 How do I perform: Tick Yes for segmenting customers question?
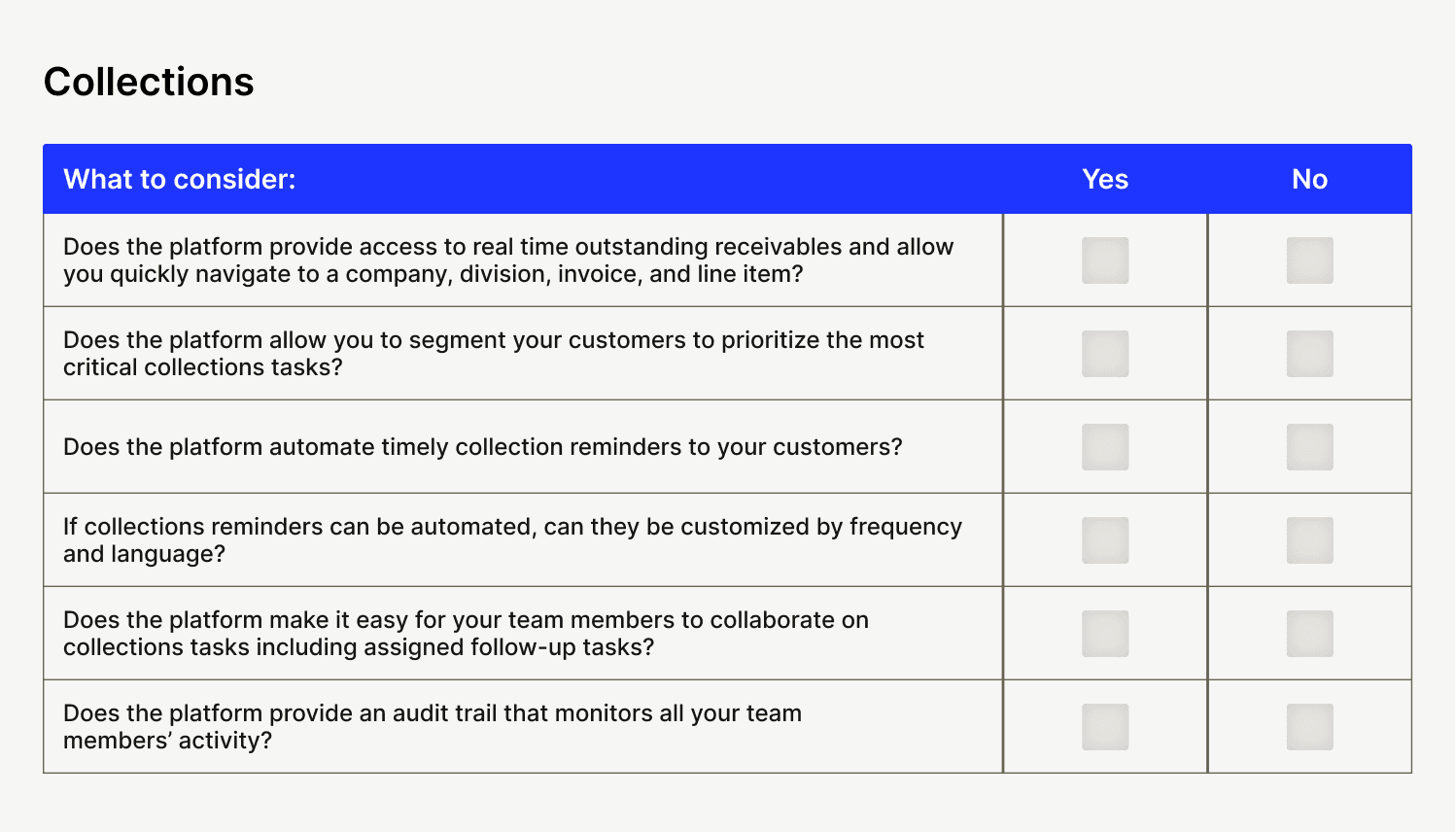1105,354
